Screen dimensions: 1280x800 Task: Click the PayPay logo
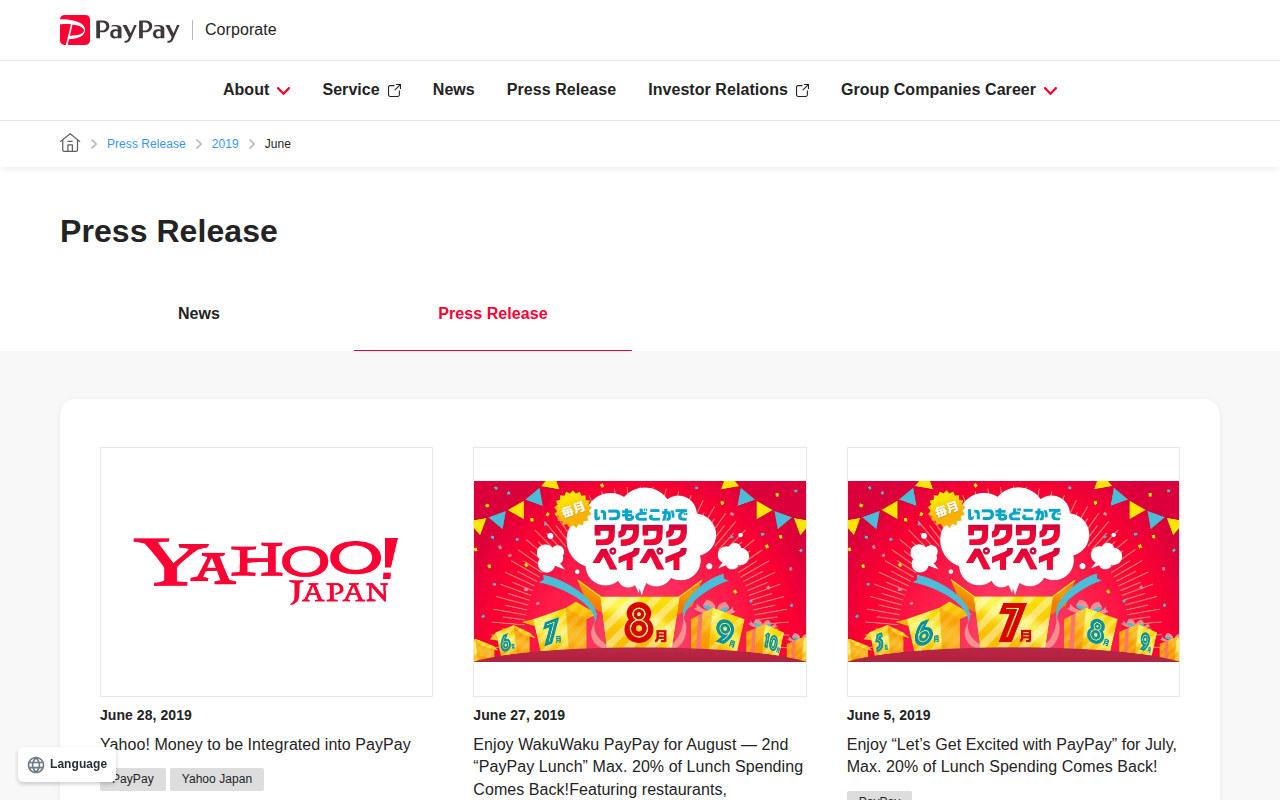[x=119, y=30]
